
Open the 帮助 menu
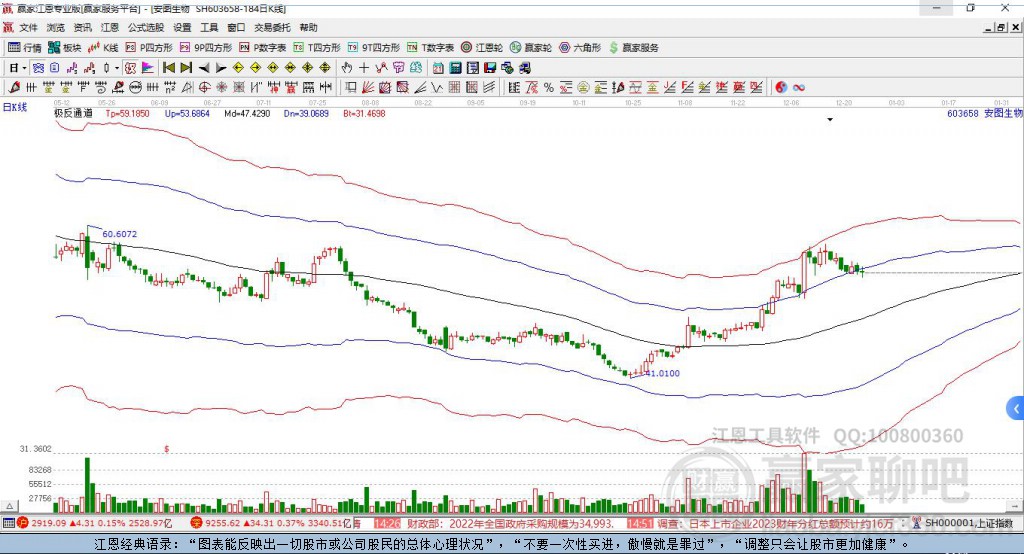click(x=308, y=27)
